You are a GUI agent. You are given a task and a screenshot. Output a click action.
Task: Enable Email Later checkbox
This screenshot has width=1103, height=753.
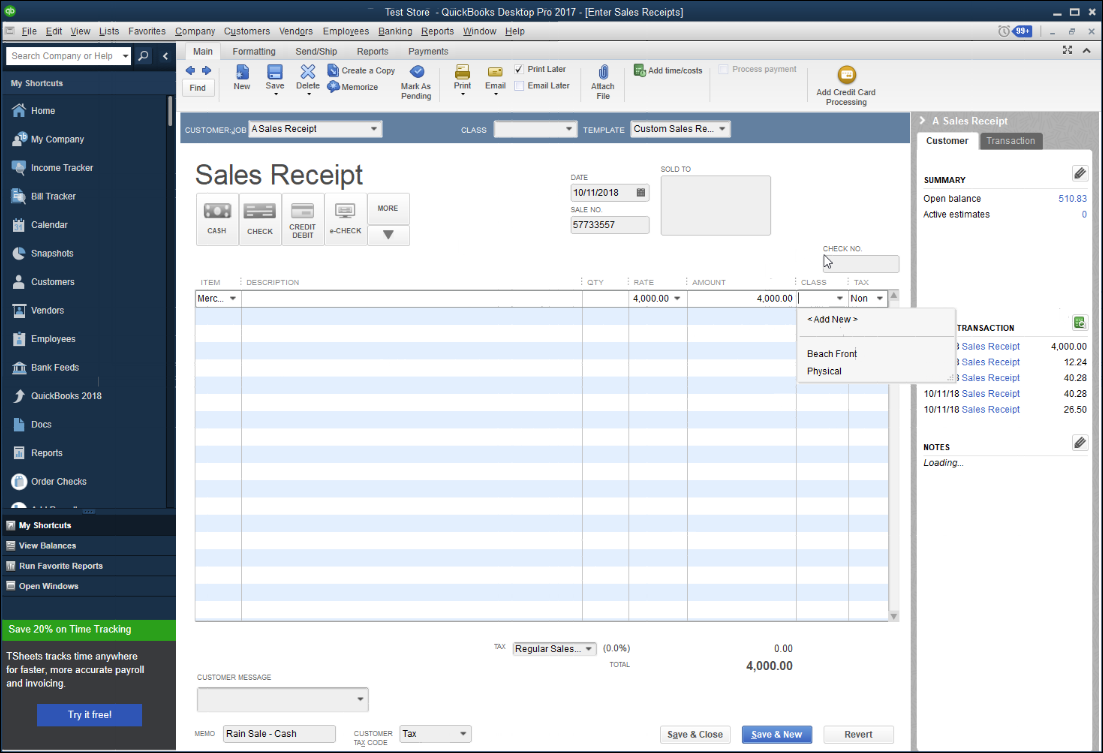tap(519, 85)
